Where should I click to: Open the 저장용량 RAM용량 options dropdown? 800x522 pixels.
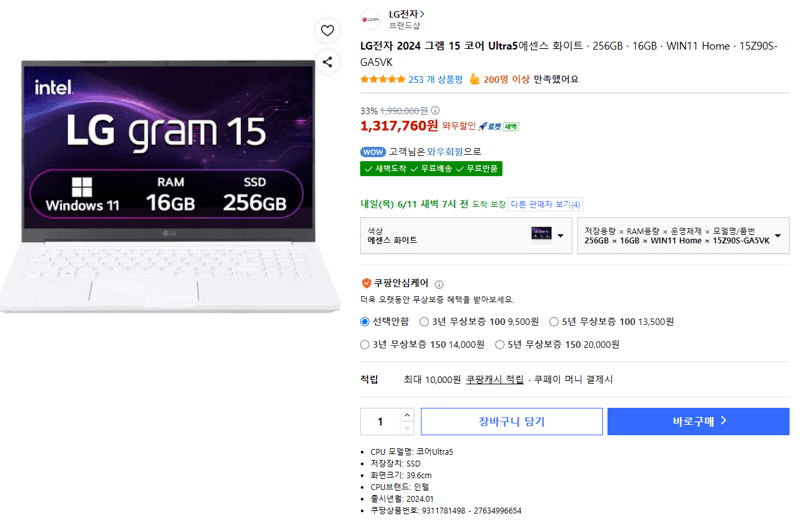click(x=683, y=235)
